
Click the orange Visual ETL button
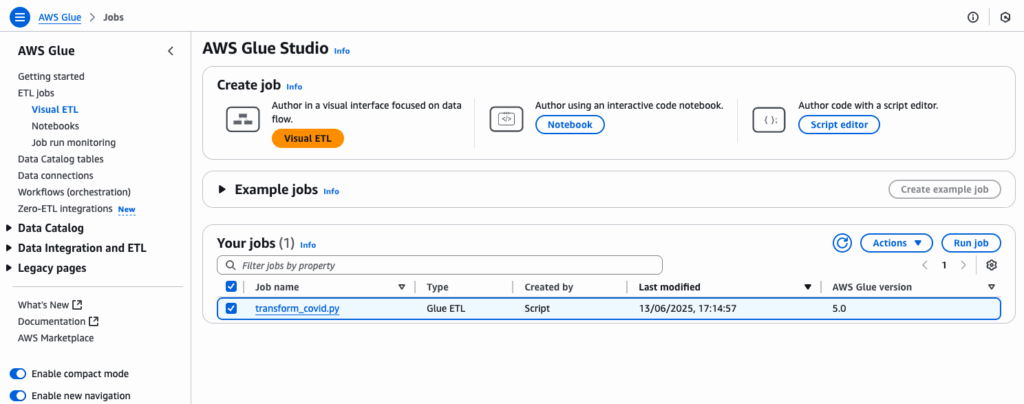[307, 139]
